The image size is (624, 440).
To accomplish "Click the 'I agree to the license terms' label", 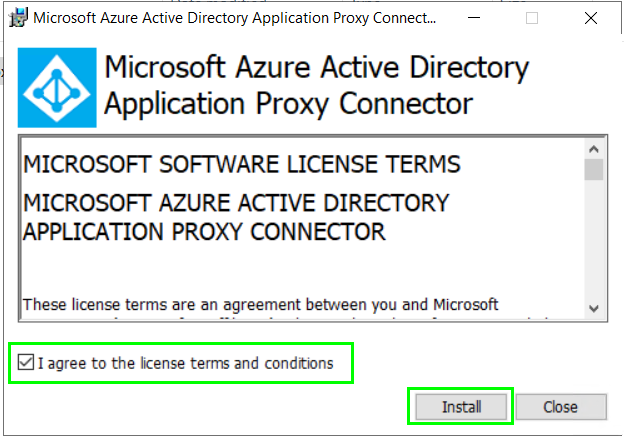I will (185, 364).
